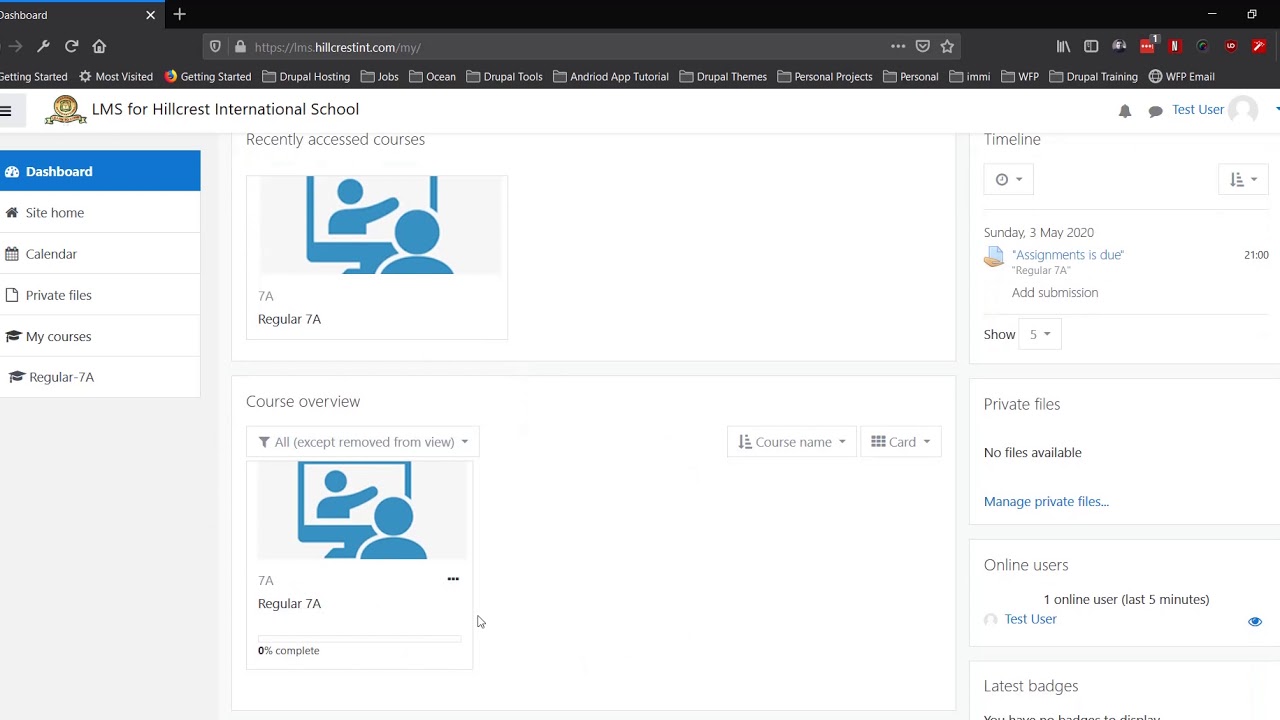Save page to Pocket icon
1280x720 pixels.
[x=923, y=46]
